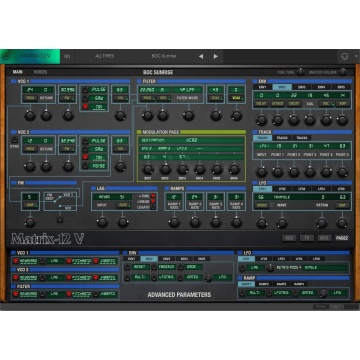Switch to the VOICES tab
This screenshot has height=360, width=360.
[40, 72]
